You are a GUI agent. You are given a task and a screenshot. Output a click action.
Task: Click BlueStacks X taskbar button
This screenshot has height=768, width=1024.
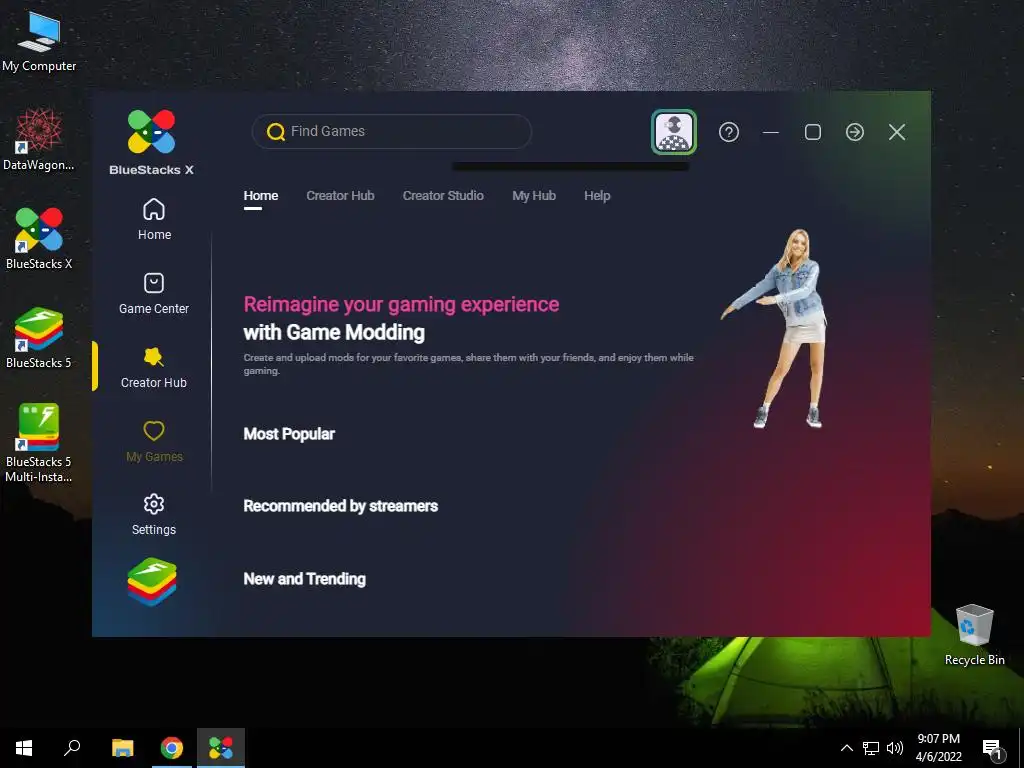click(221, 748)
